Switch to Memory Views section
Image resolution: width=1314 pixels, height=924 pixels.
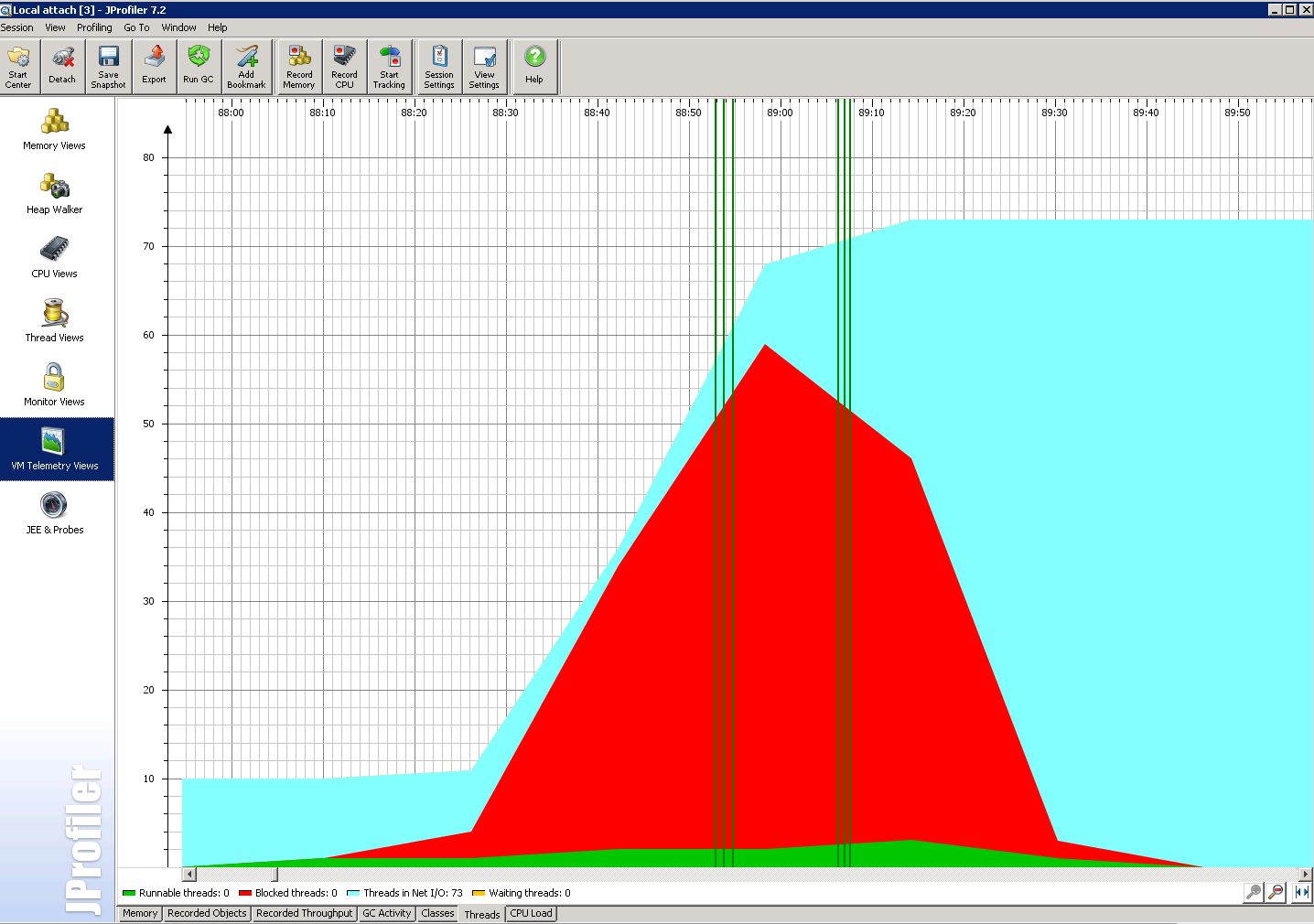click(x=55, y=129)
